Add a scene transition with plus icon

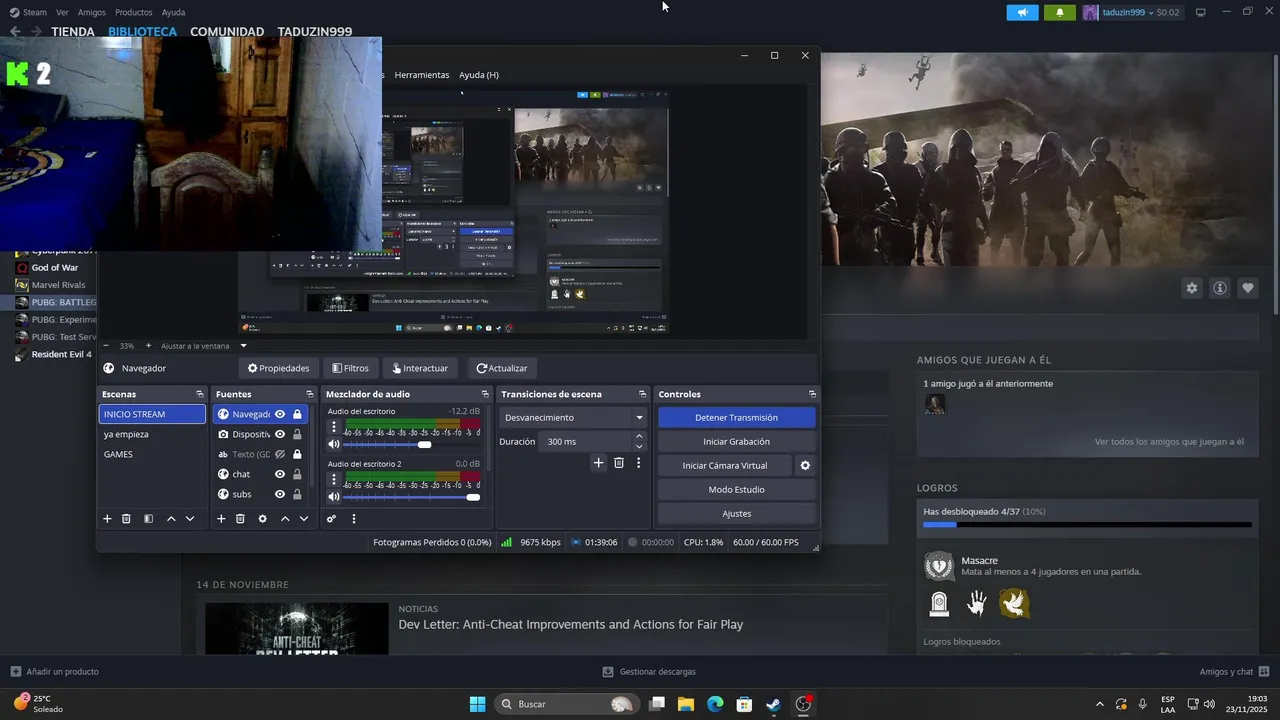[x=598, y=463]
